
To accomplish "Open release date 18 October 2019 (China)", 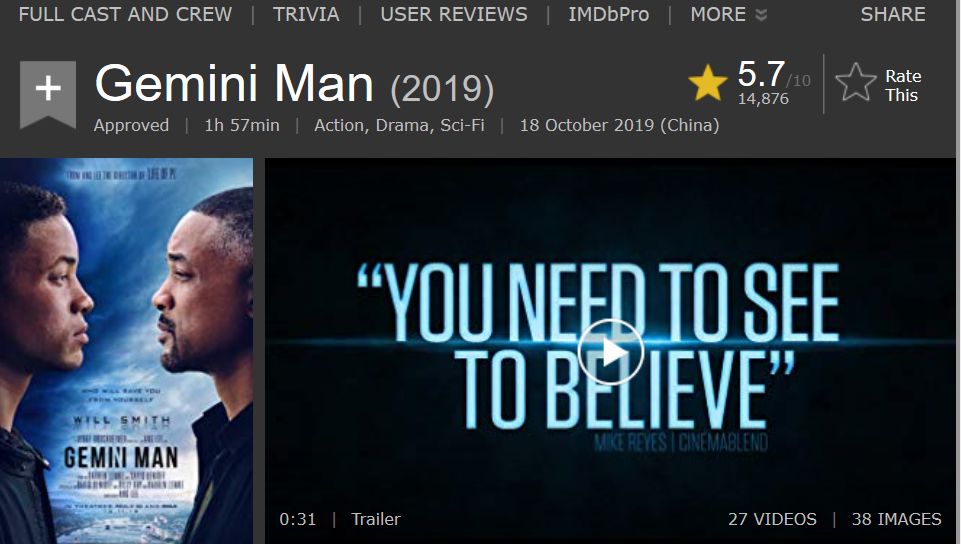I will tap(619, 125).
